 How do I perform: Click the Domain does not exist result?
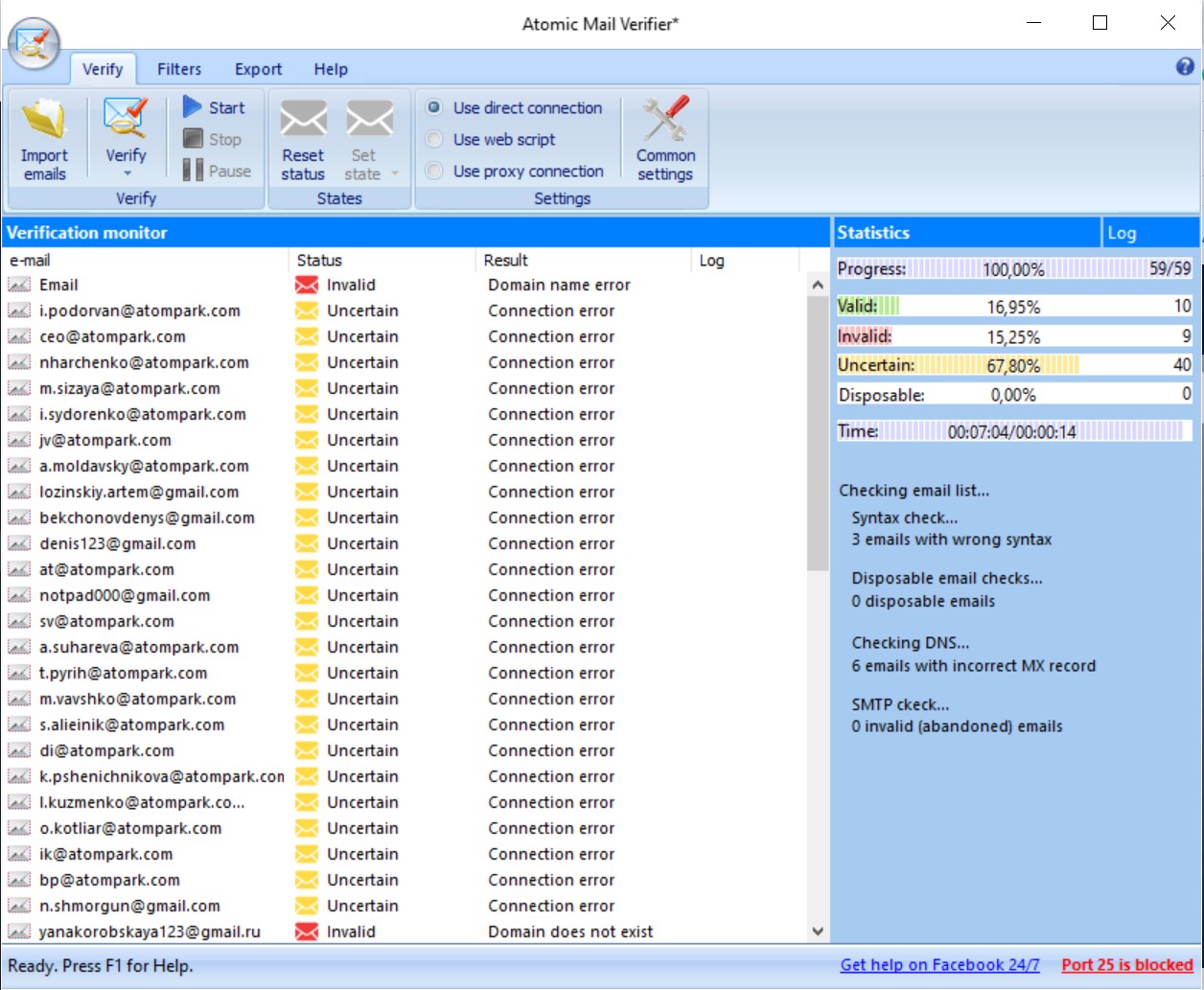point(570,932)
